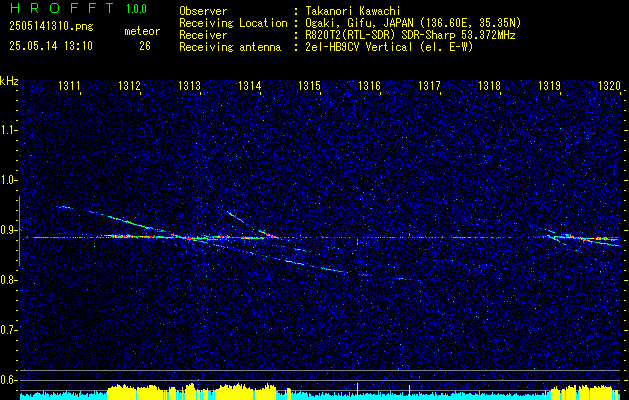The width and height of the screenshot is (629, 400).
Task: Click the time marker 1311
Action: click(x=69, y=86)
